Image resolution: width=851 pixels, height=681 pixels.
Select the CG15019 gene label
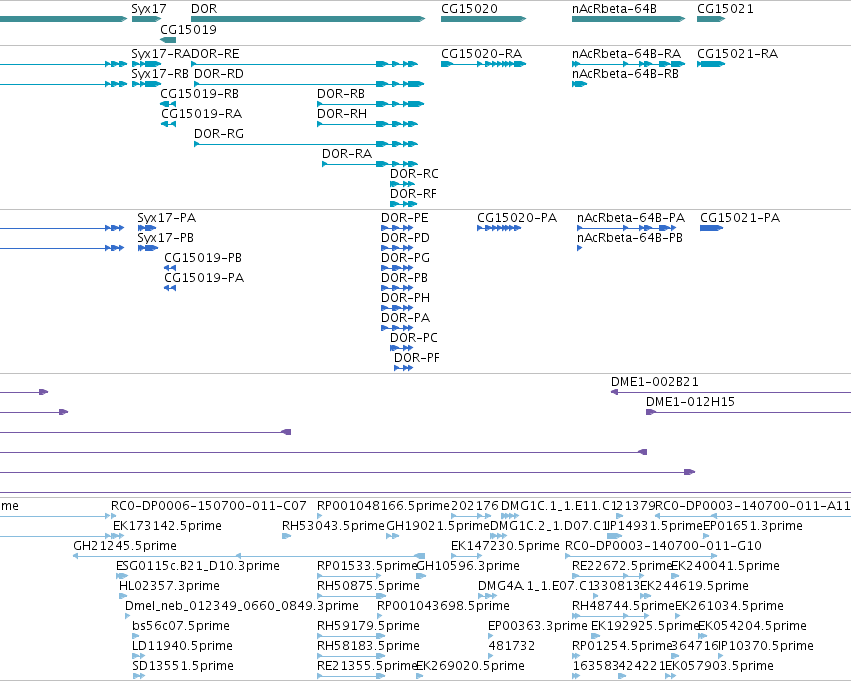[188, 29]
